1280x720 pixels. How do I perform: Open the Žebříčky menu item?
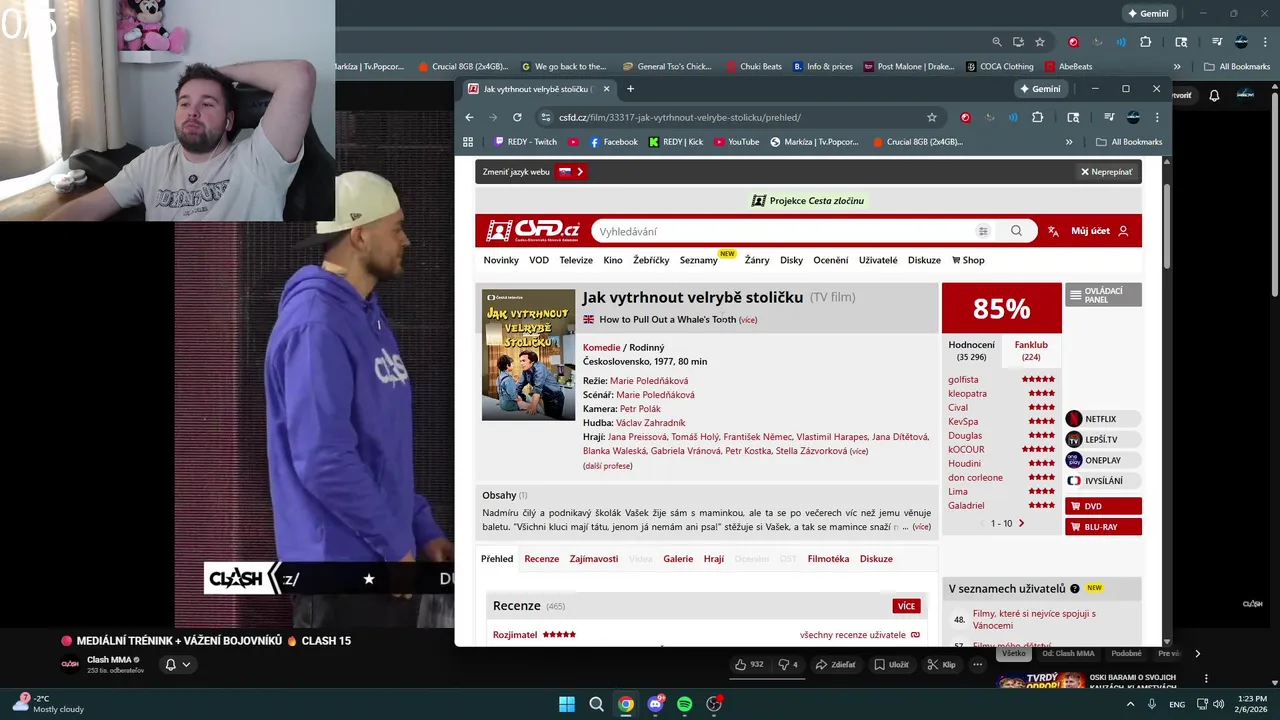(x=651, y=260)
